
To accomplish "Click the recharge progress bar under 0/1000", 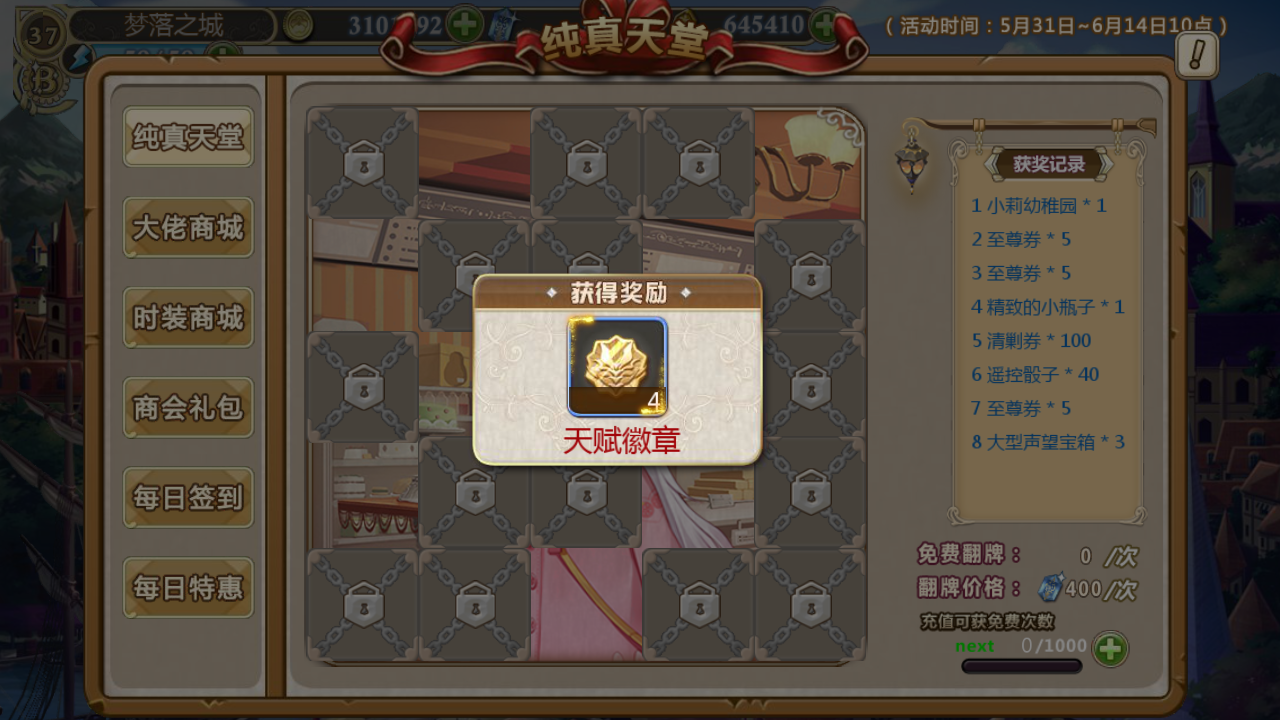I will 1021,666.
